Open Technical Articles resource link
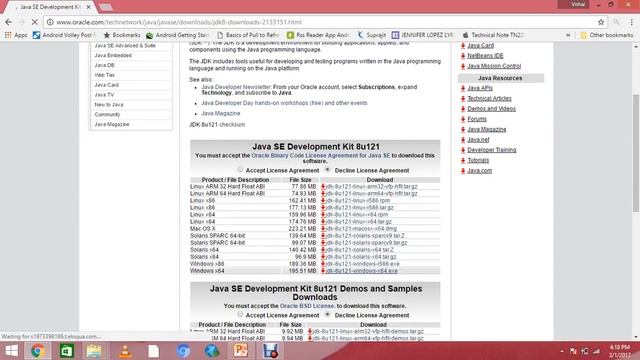The image size is (640, 360). pyautogui.click(x=489, y=98)
